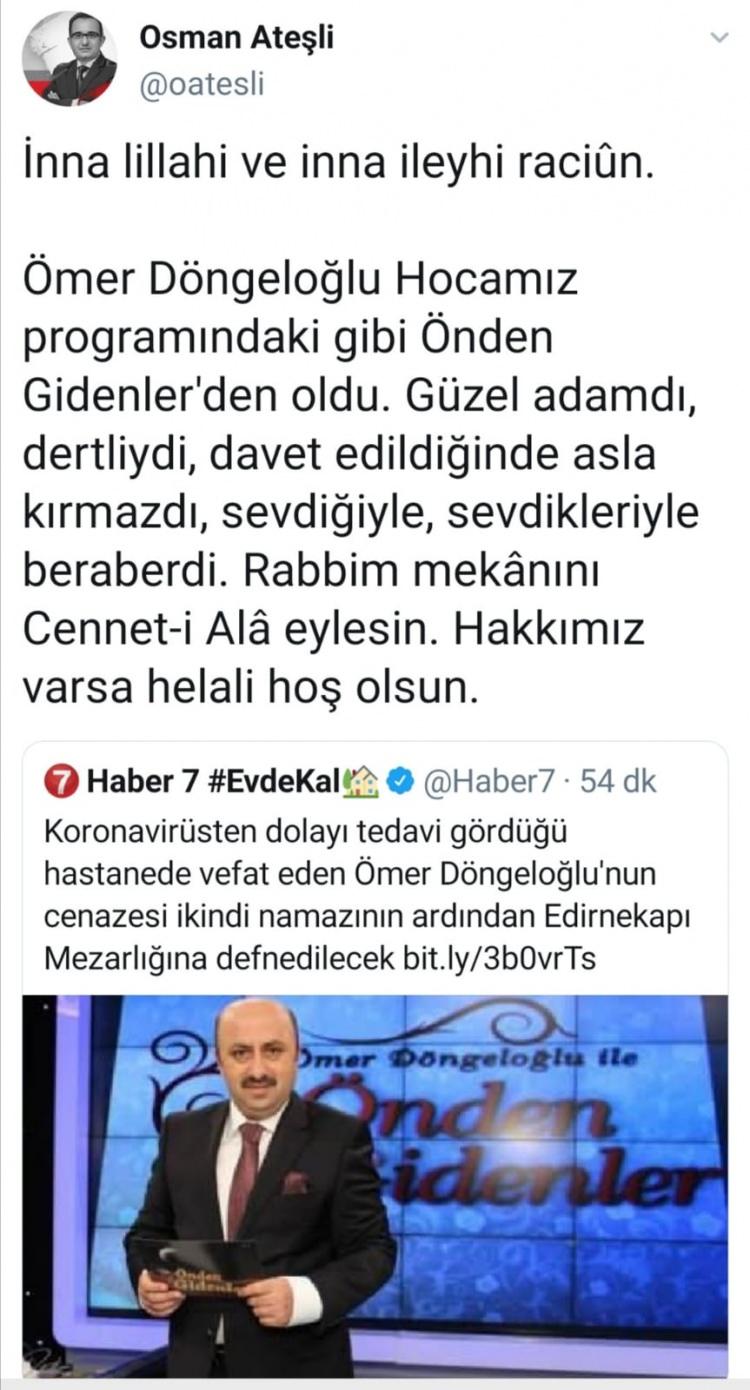This screenshot has height=1390, width=750.
Task: Expand the tweet options chevron
Action: (x=719, y=38)
